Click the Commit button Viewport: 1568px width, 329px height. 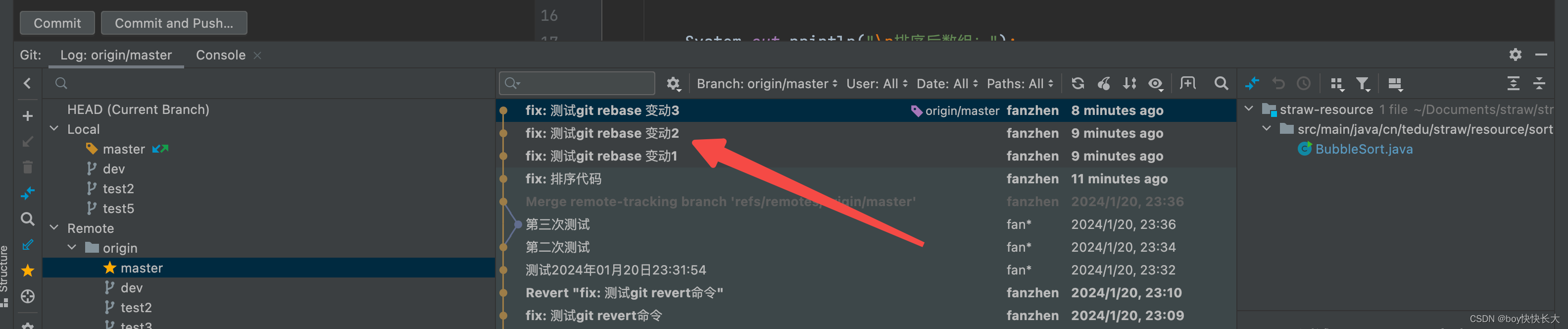pos(57,23)
